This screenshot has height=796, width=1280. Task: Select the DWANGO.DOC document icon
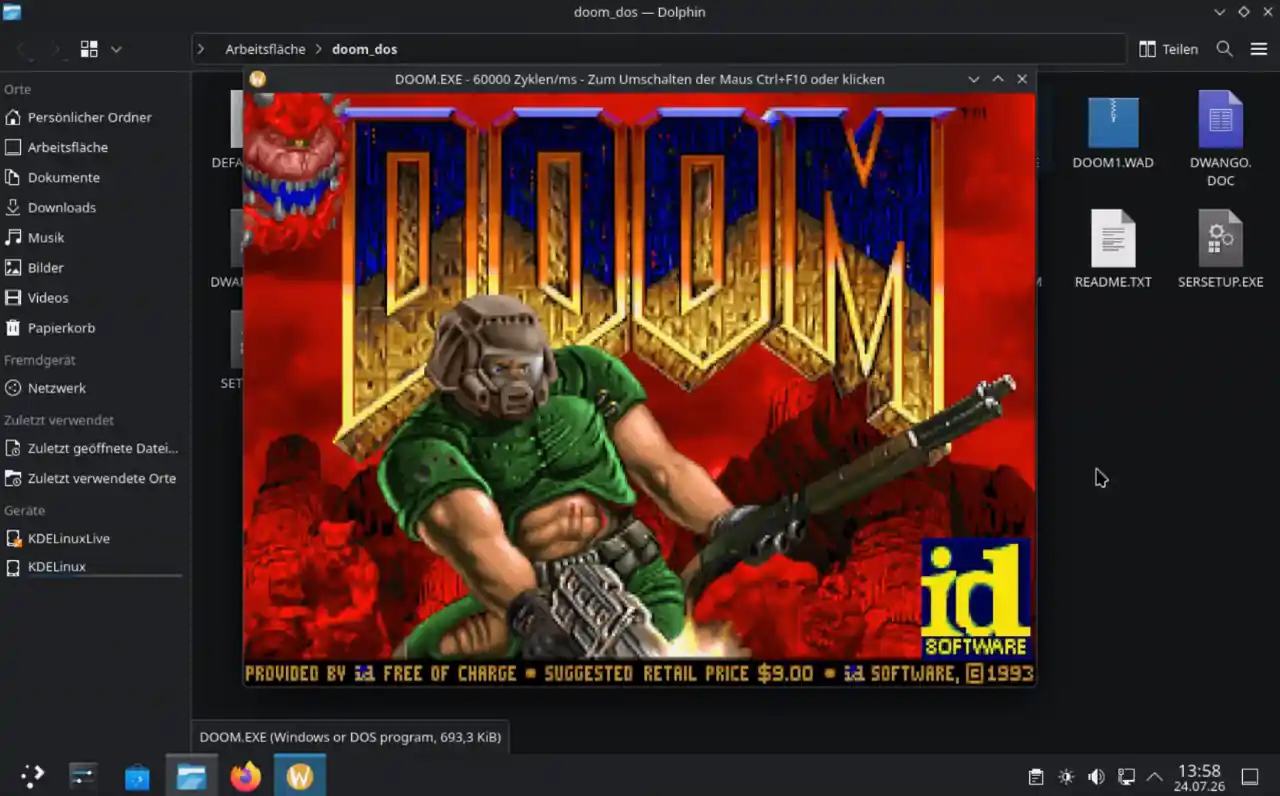(x=1220, y=119)
